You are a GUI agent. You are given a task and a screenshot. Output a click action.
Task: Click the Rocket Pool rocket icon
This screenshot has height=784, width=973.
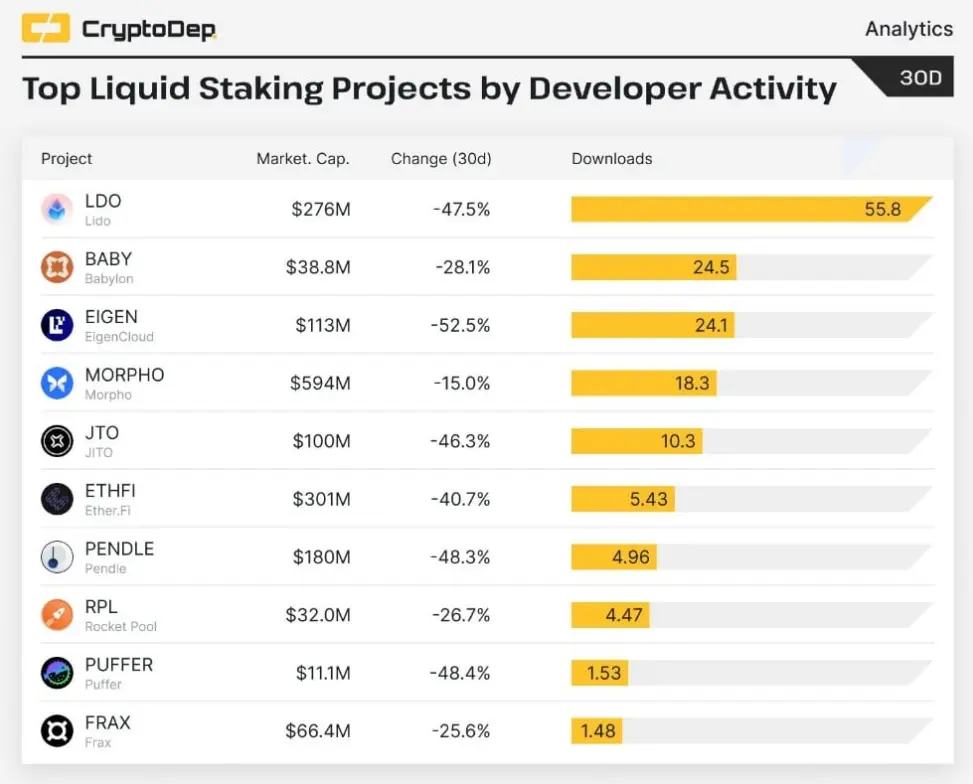tap(56, 615)
